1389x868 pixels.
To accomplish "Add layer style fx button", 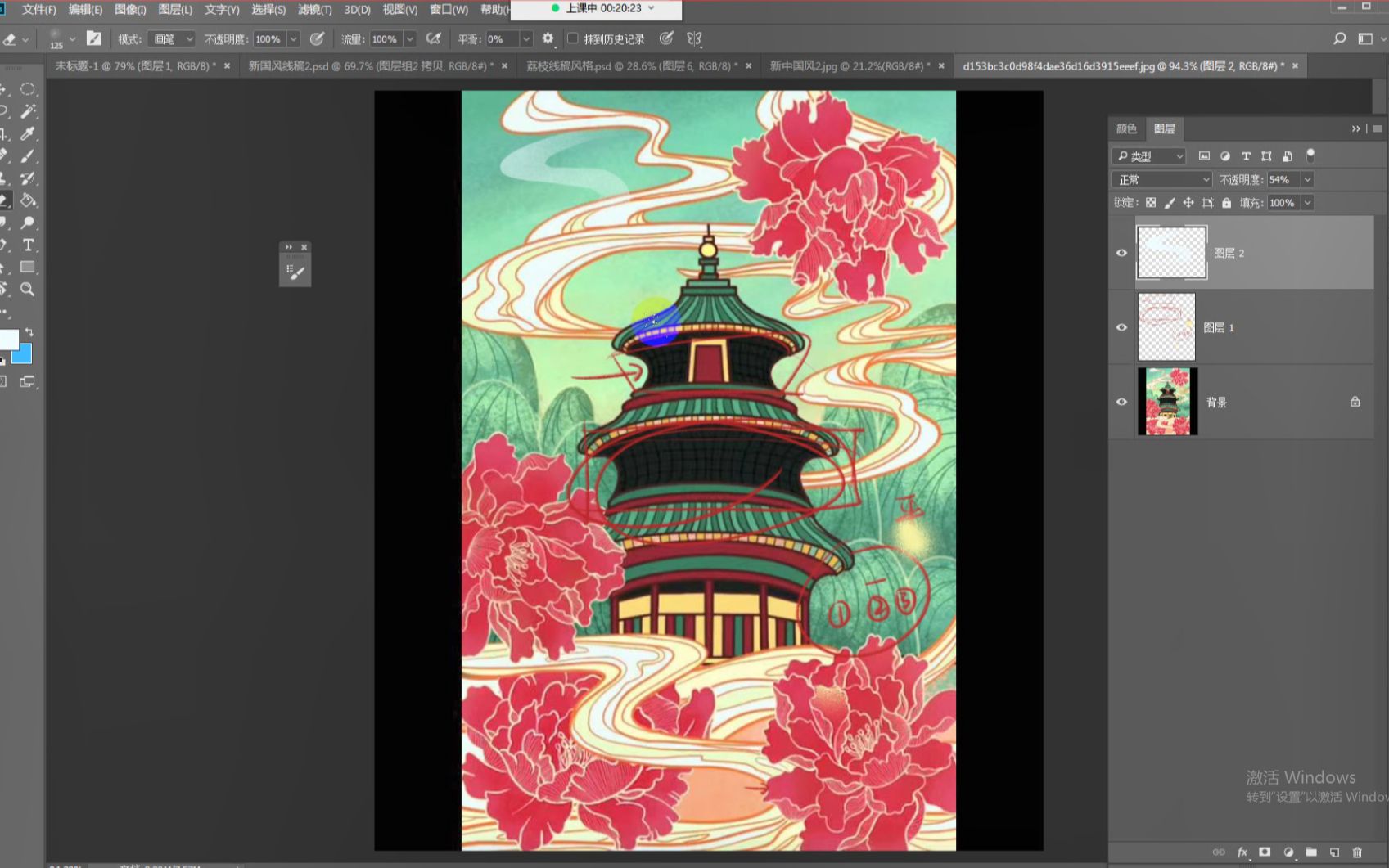I will coord(1242,852).
